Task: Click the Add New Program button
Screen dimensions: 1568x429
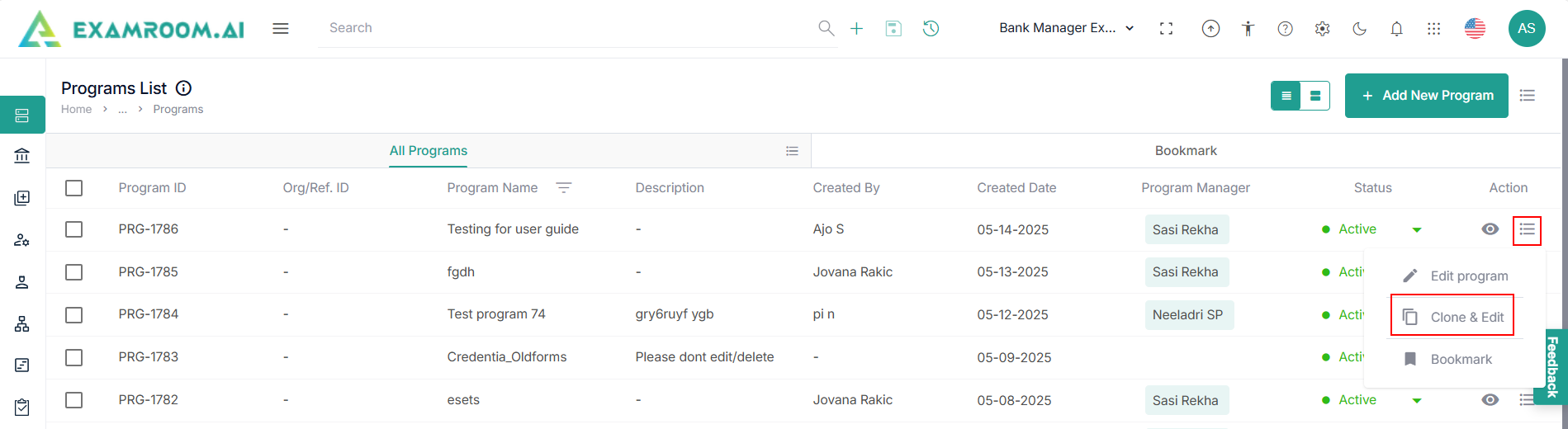Action: point(1426,96)
